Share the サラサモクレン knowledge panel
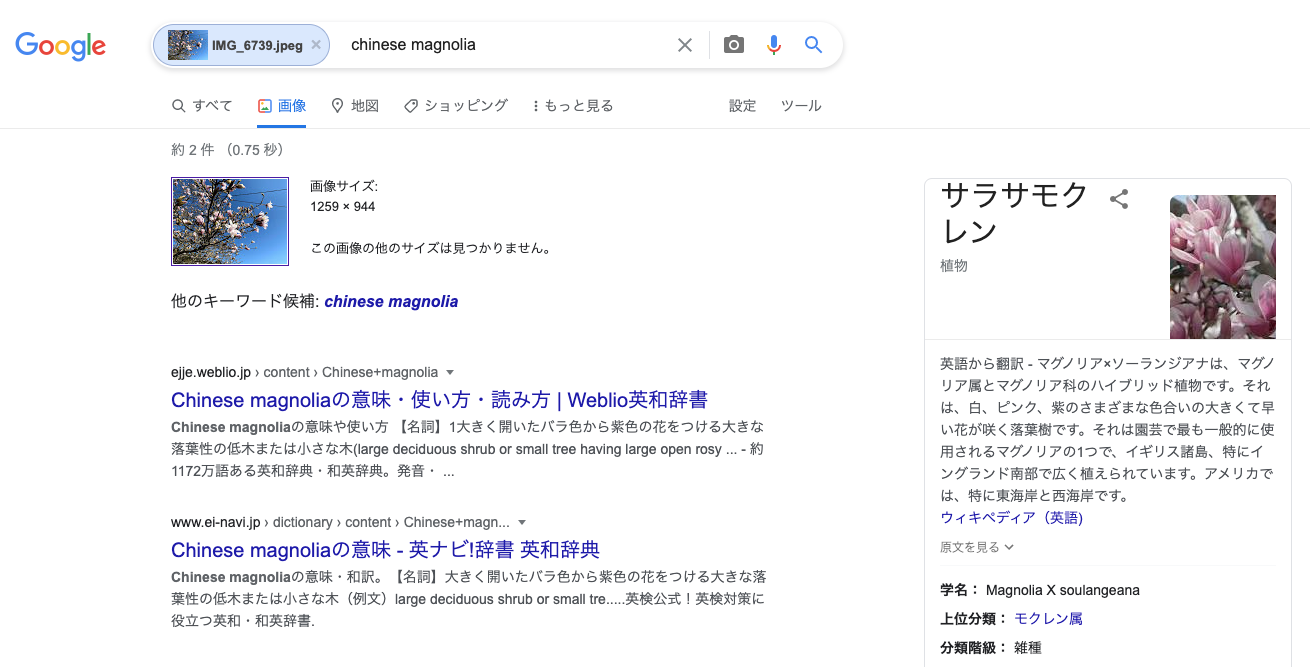The width and height of the screenshot is (1310, 667). (1119, 199)
